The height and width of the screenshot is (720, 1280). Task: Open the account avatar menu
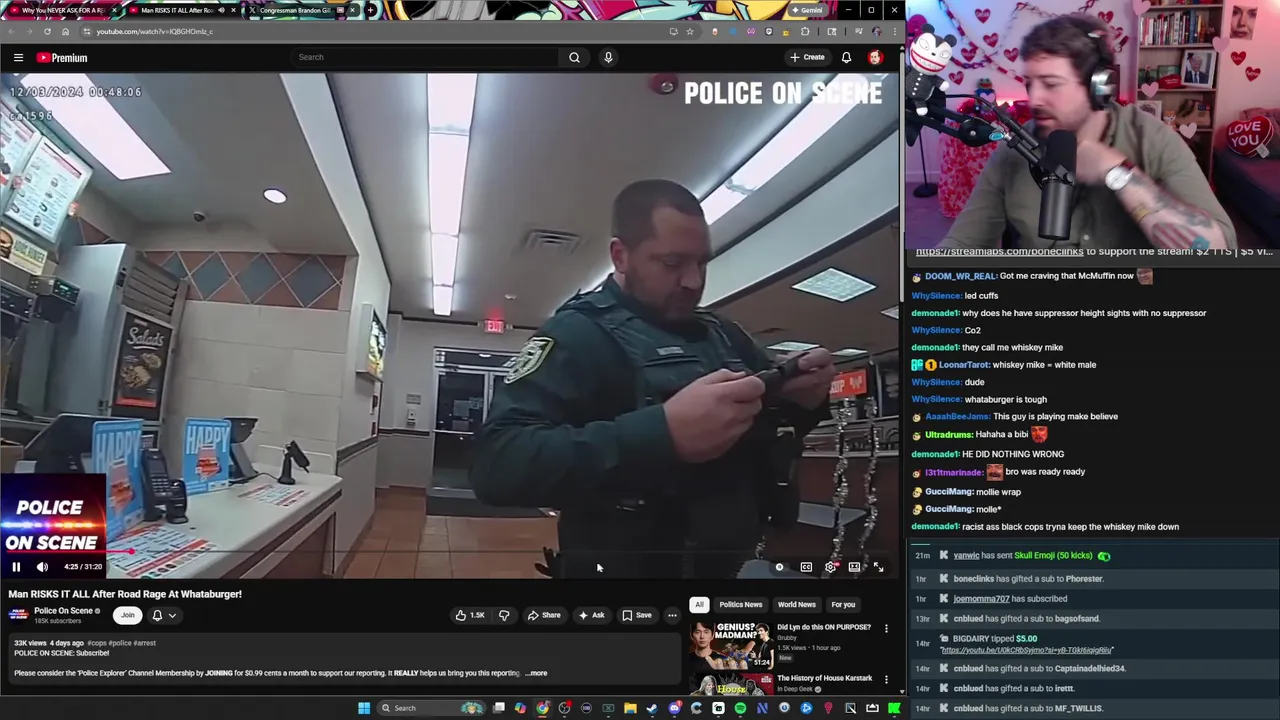pos(876,57)
